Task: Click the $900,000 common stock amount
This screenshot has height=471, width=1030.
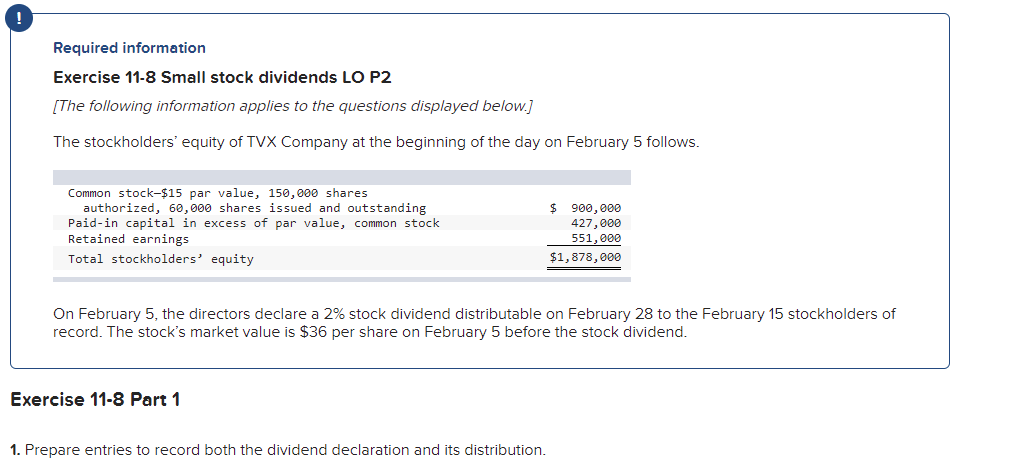Action: (x=585, y=208)
